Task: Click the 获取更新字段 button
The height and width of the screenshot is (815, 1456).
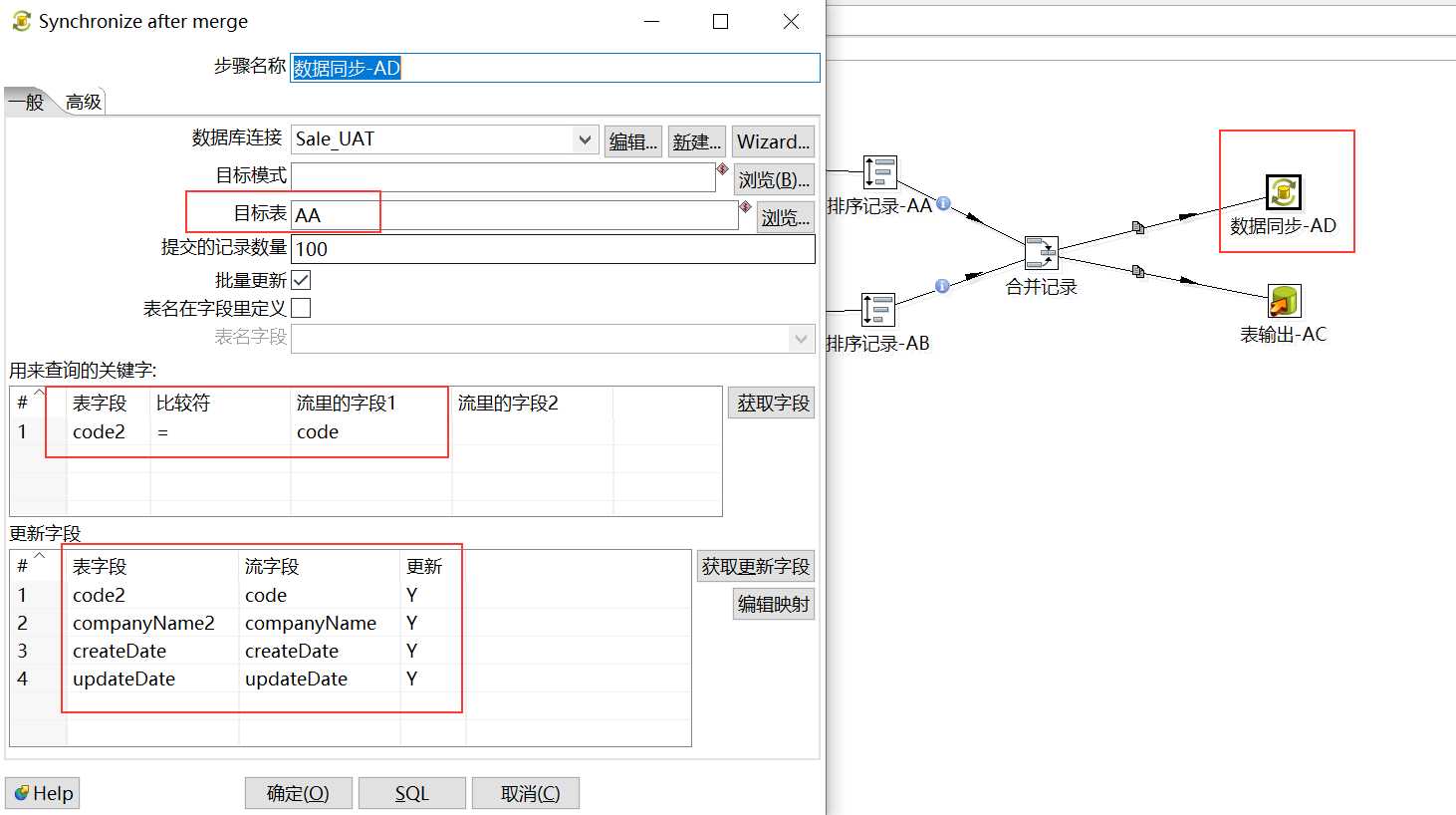Action: coord(756,566)
